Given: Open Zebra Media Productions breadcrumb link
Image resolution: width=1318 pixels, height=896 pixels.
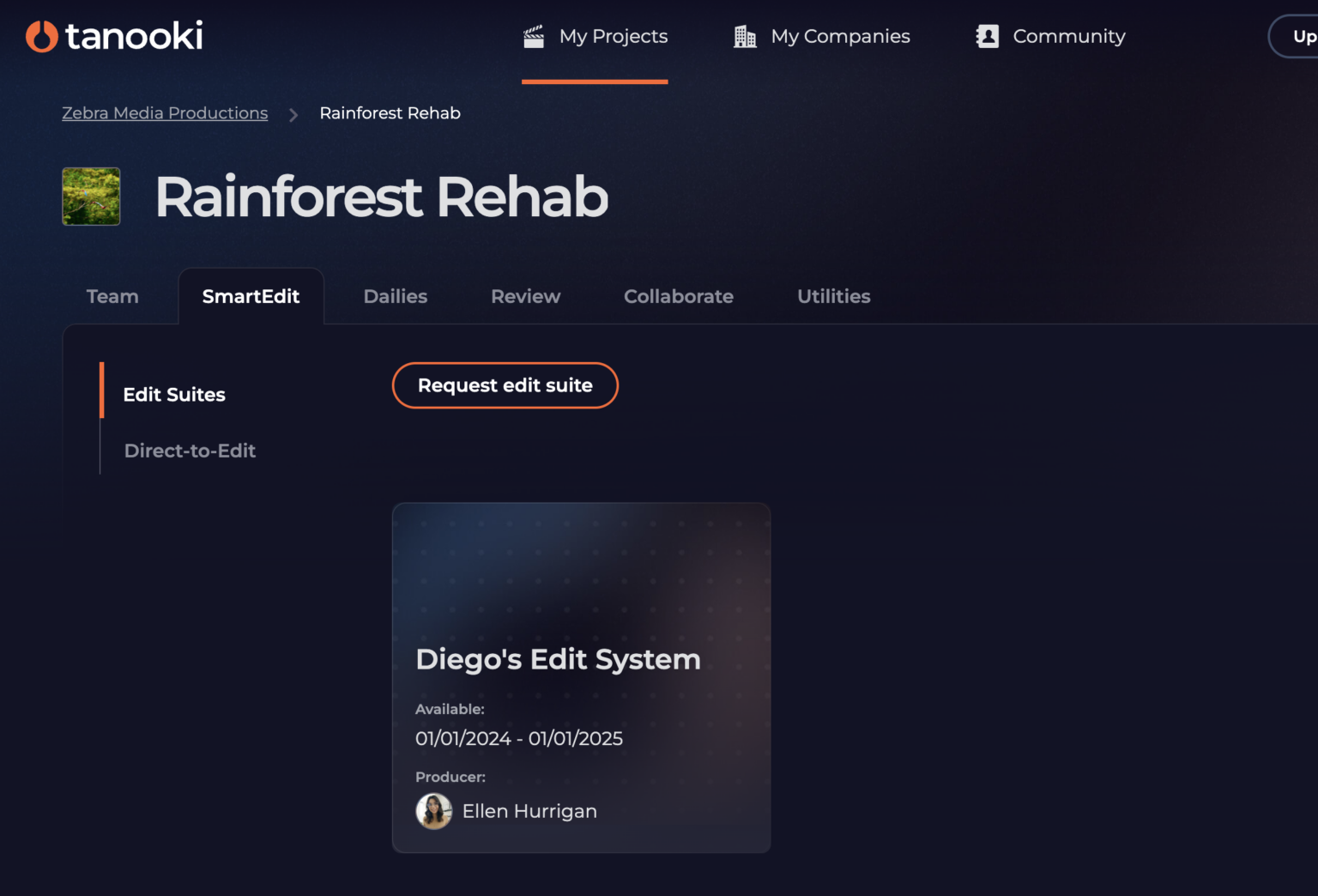Looking at the screenshot, I should [165, 113].
